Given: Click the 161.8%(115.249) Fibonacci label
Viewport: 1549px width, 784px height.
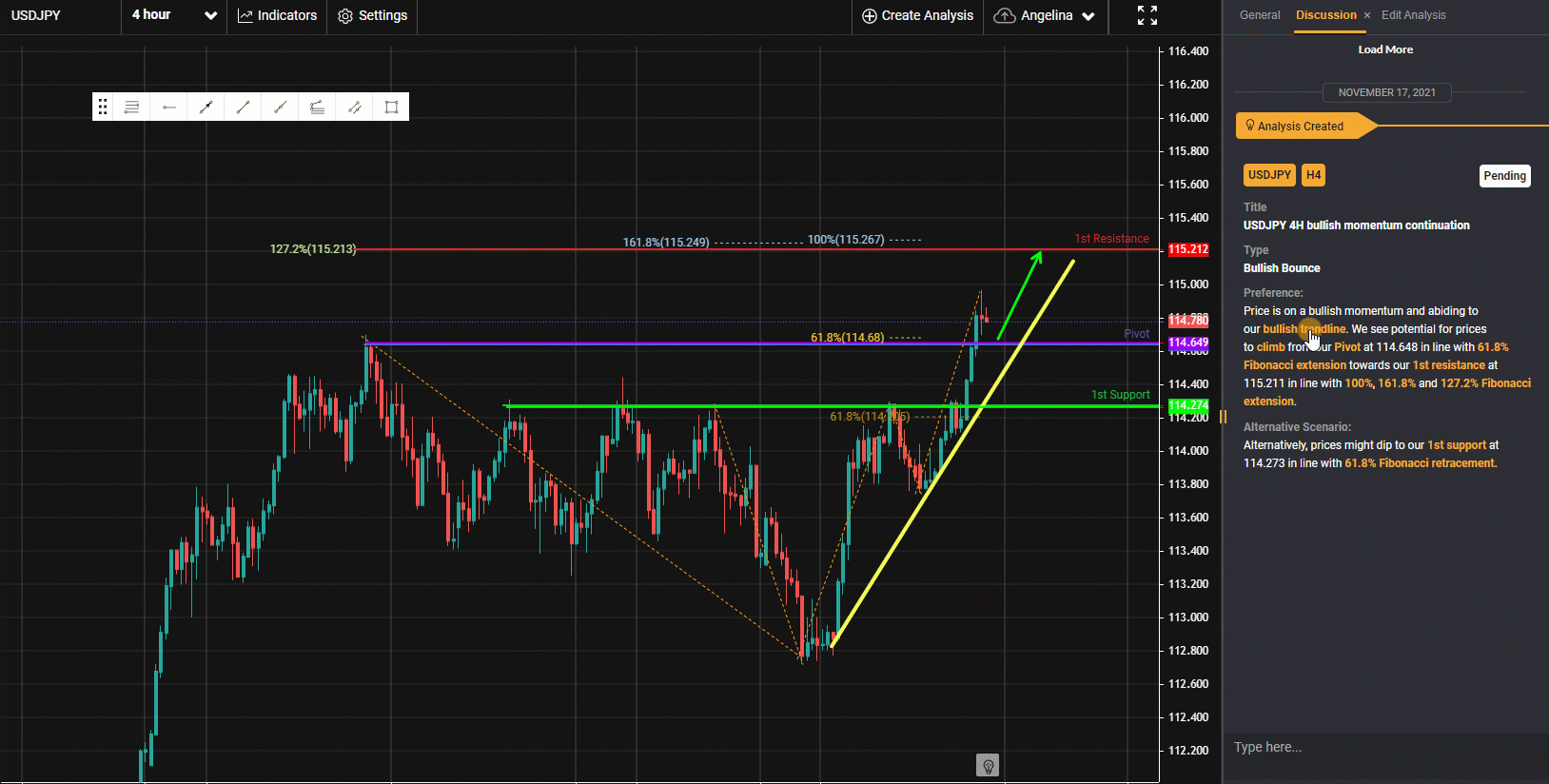Looking at the screenshot, I should click(x=666, y=243).
